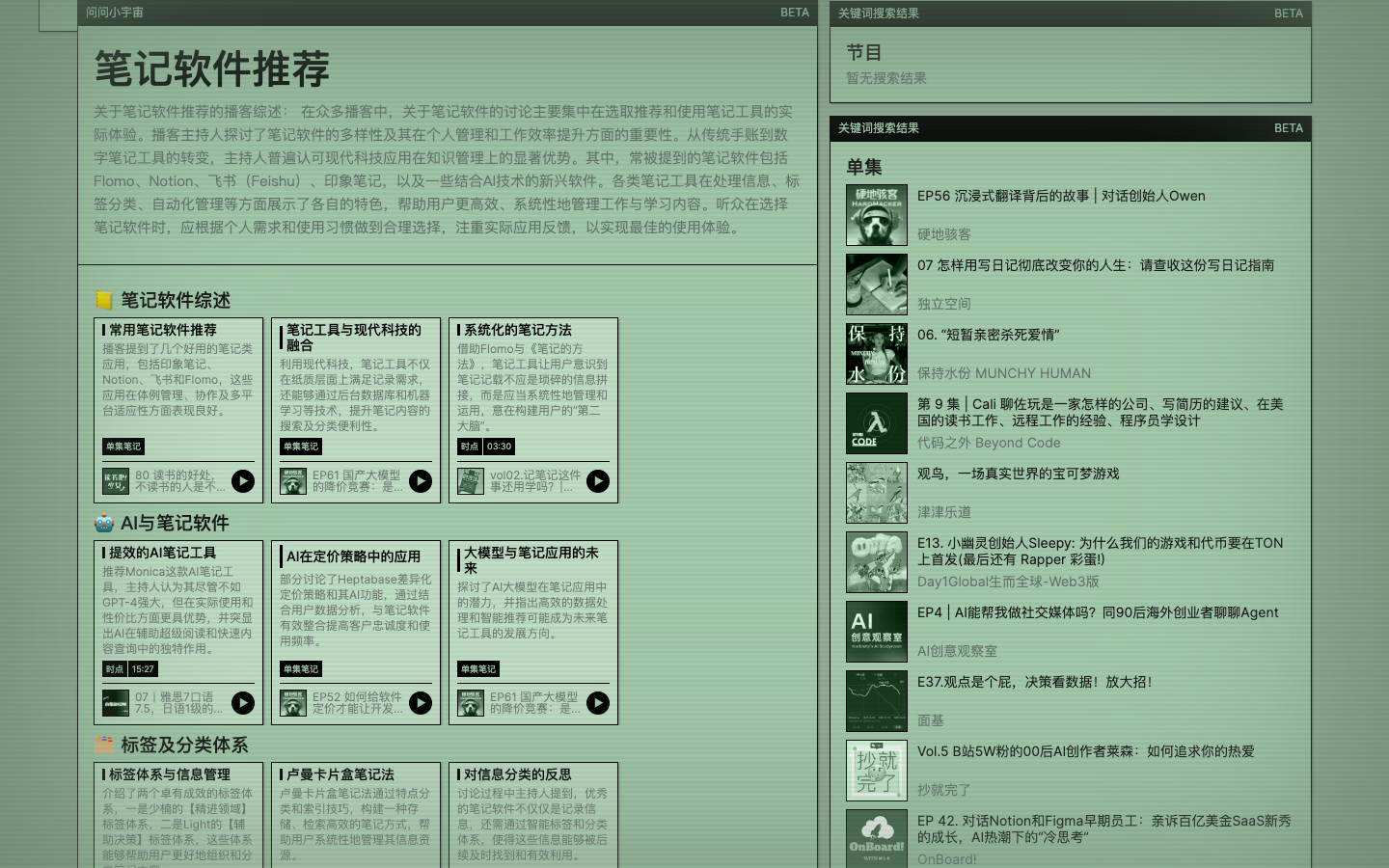Open episode EP4 | AI能帮我做社交媒体吗

tap(1098, 612)
